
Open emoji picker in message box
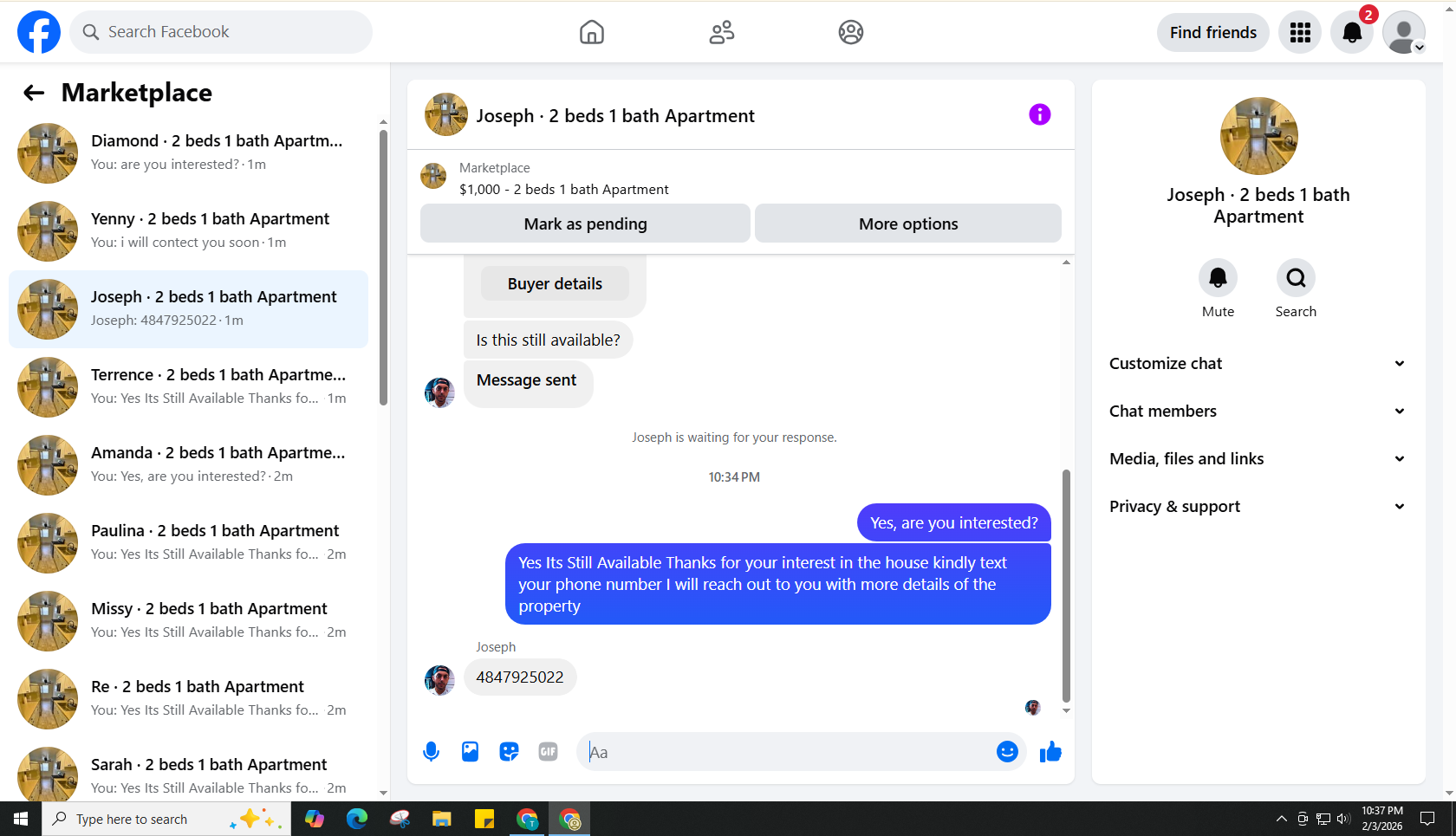[x=1007, y=752]
